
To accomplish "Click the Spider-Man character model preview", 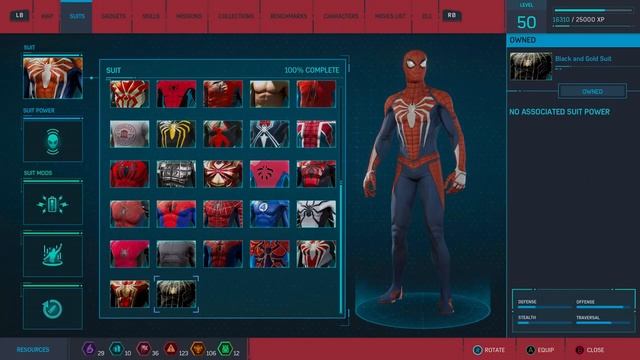I will (416, 182).
